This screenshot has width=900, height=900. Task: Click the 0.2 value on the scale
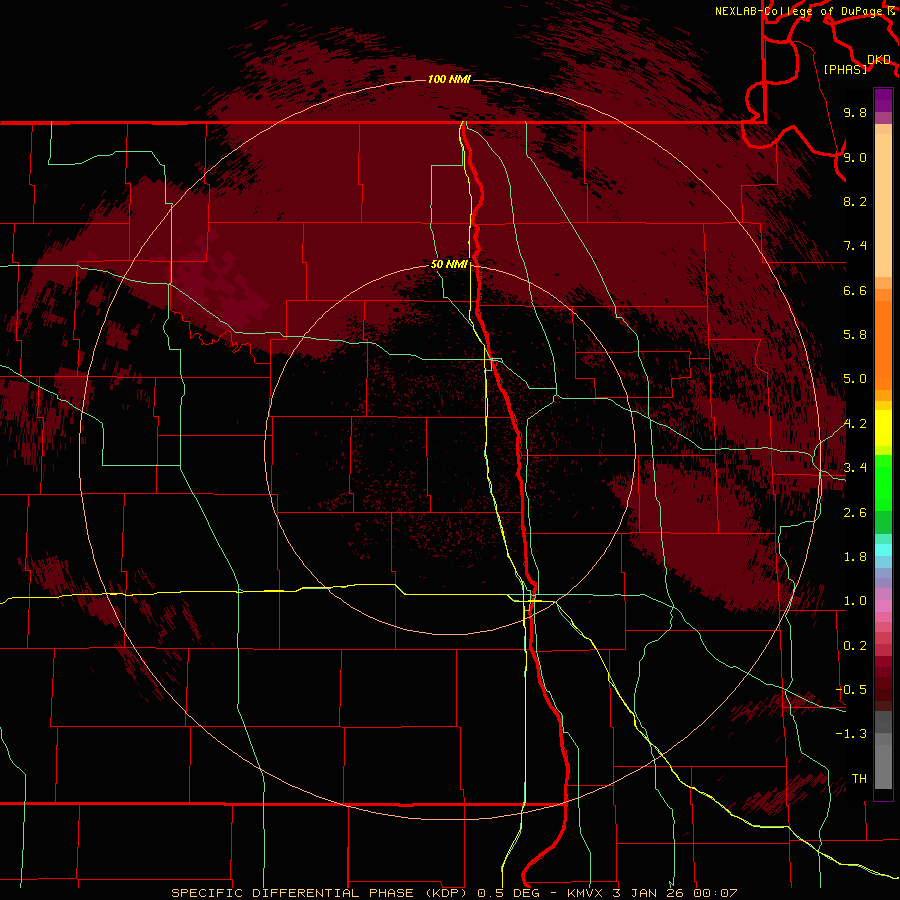855,646
